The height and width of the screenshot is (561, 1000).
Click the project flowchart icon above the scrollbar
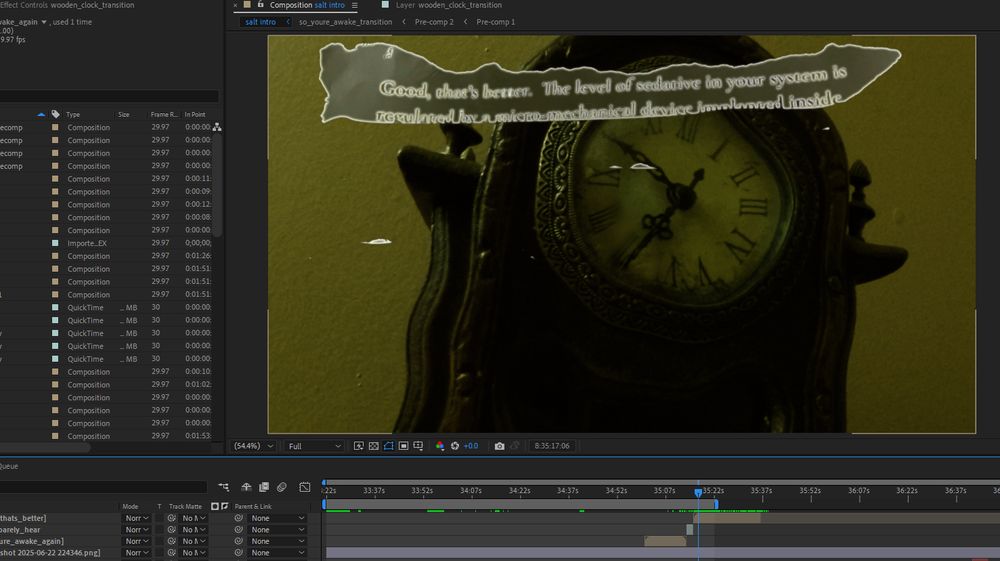(217, 127)
